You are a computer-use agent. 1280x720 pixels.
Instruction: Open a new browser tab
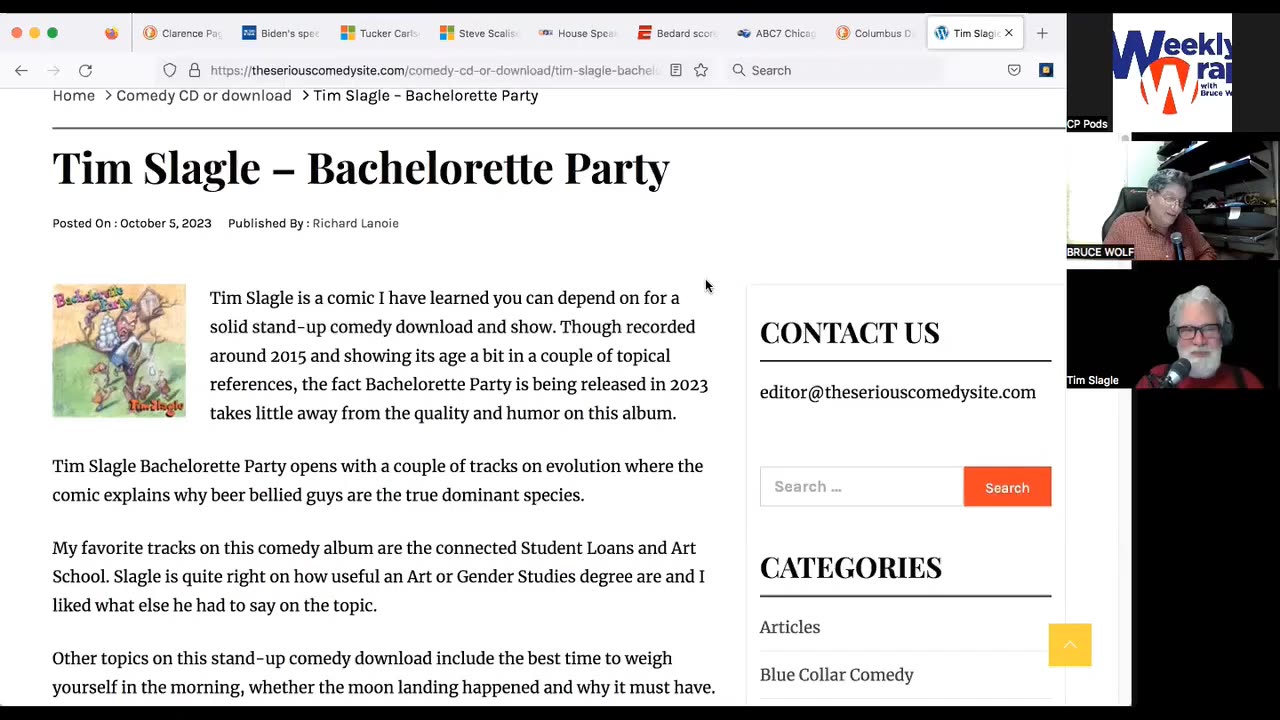(x=1042, y=33)
